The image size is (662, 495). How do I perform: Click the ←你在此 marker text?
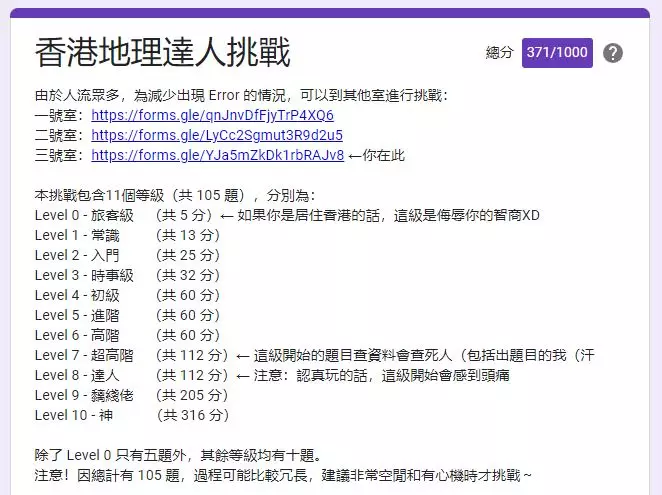[376, 155]
